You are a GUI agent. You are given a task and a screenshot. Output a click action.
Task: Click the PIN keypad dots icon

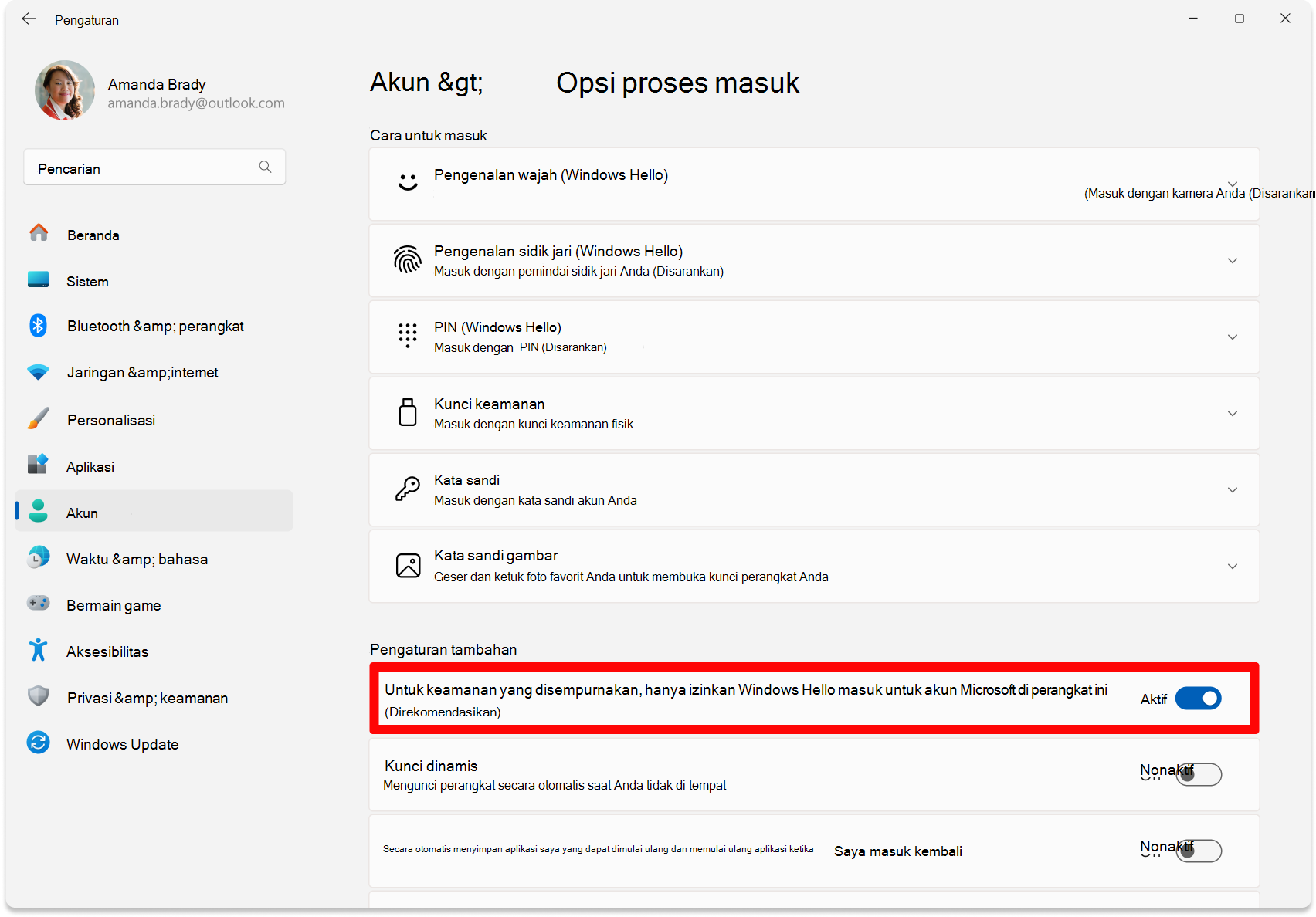[x=408, y=336]
